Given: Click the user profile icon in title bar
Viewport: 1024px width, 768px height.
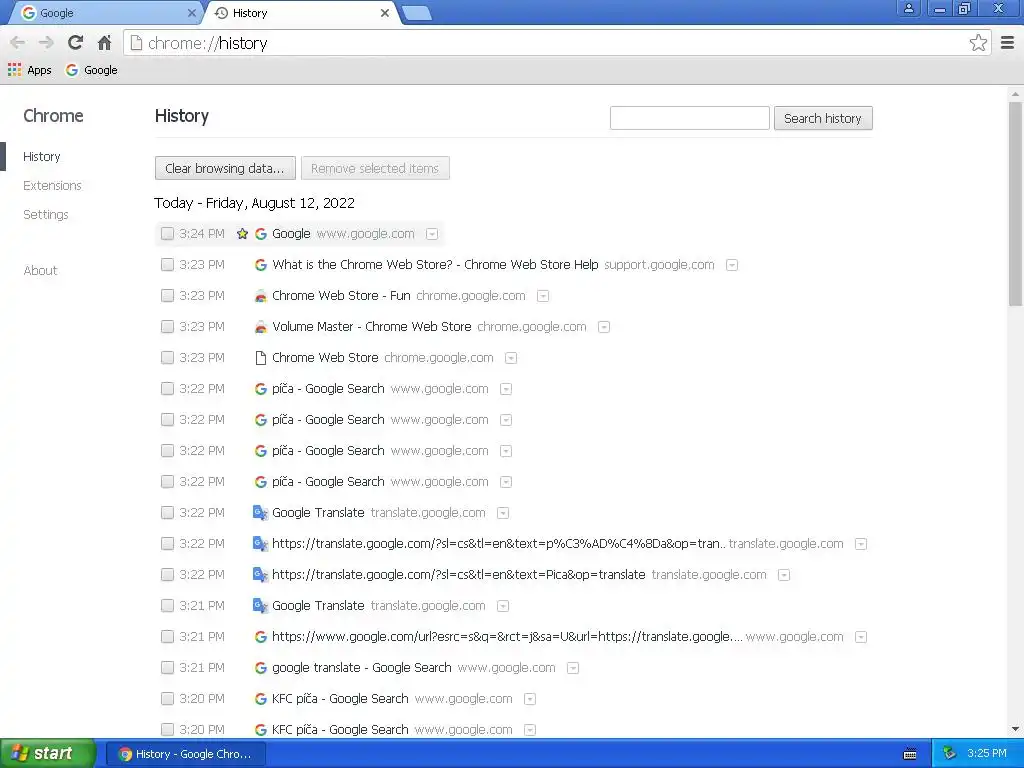Looking at the screenshot, I should click(x=908, y=9).
